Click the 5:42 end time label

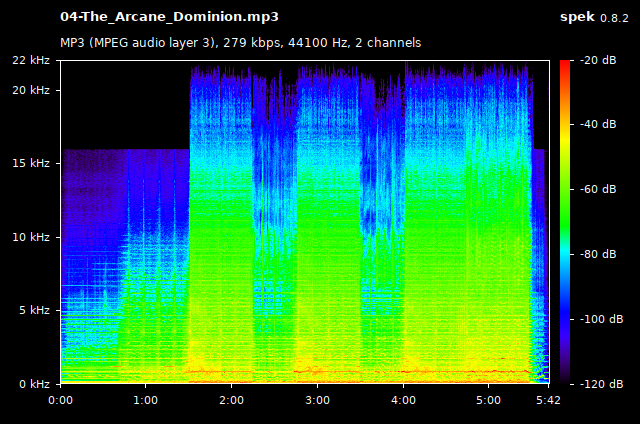[x=549, y=399]
